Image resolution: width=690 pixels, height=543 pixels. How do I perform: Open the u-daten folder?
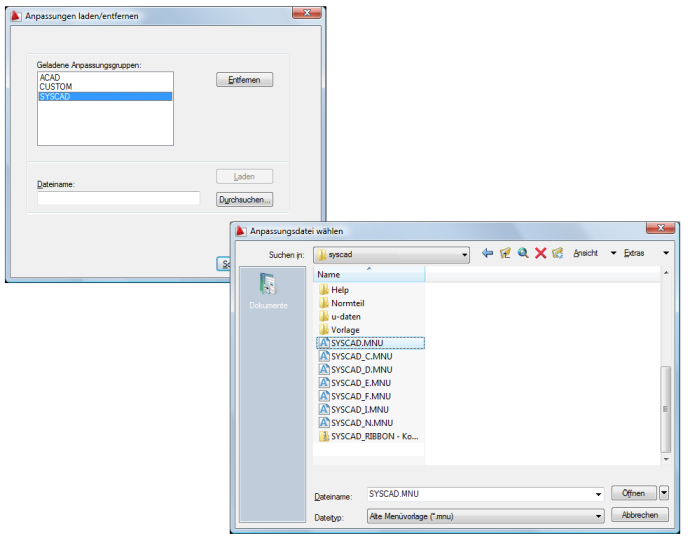tap(340, 316)
